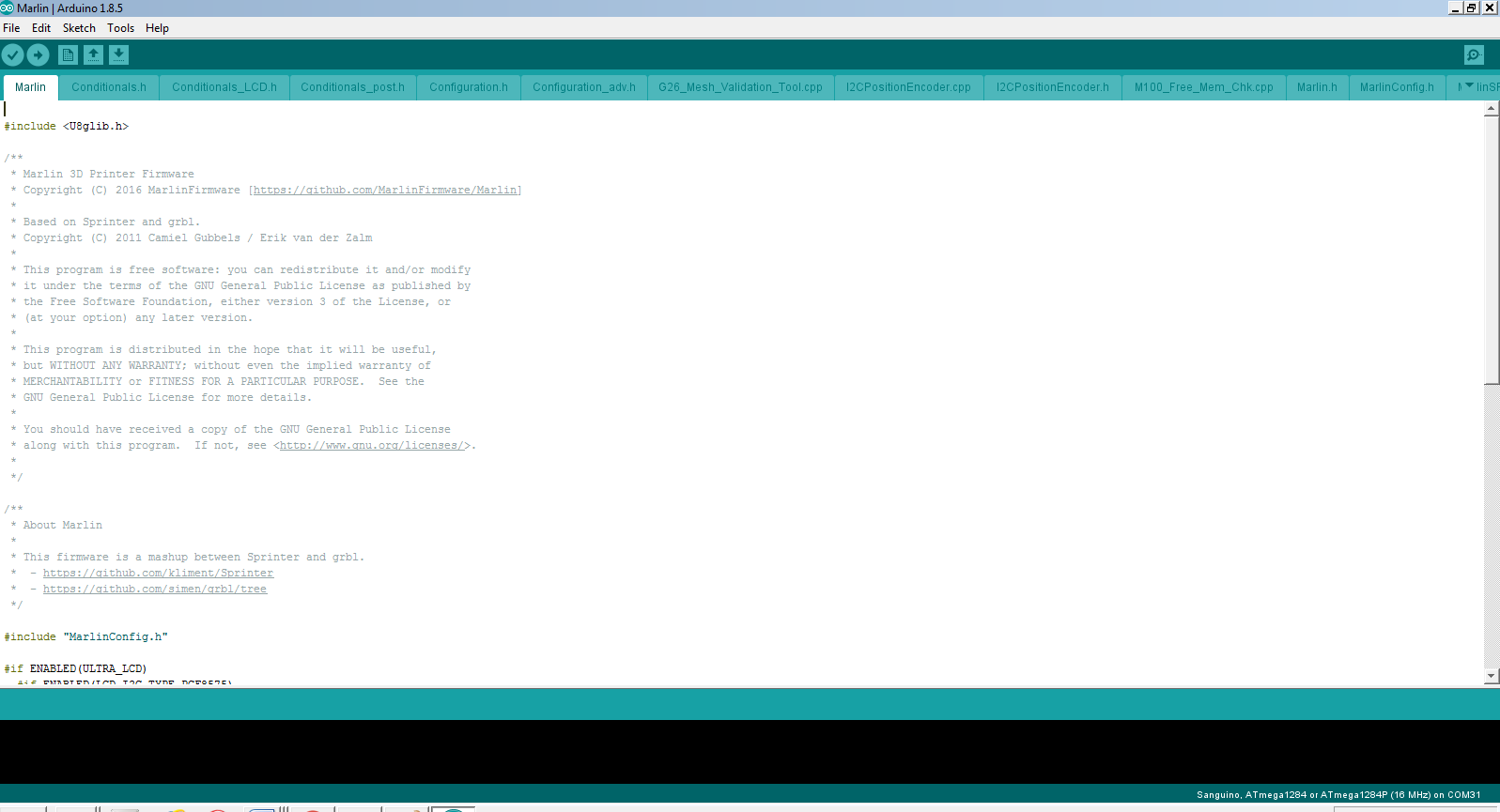This screenshot has width=1500, height=812.
Task: Switch to the M100_Free_Mem_Chk.cpp tab
Action: [1204, 87]
